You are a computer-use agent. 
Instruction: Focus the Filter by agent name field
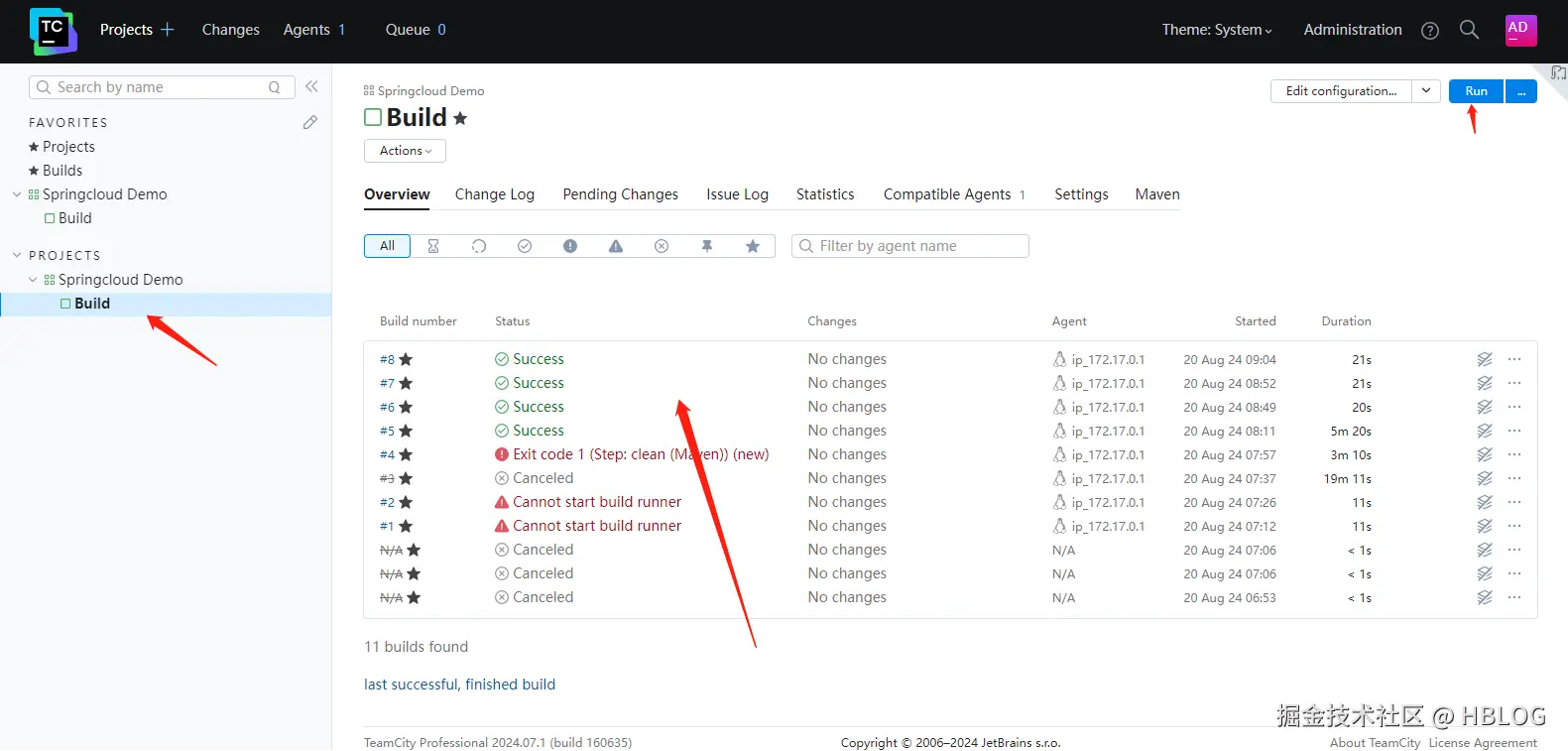pyautogui.click(x=910, y=246)
